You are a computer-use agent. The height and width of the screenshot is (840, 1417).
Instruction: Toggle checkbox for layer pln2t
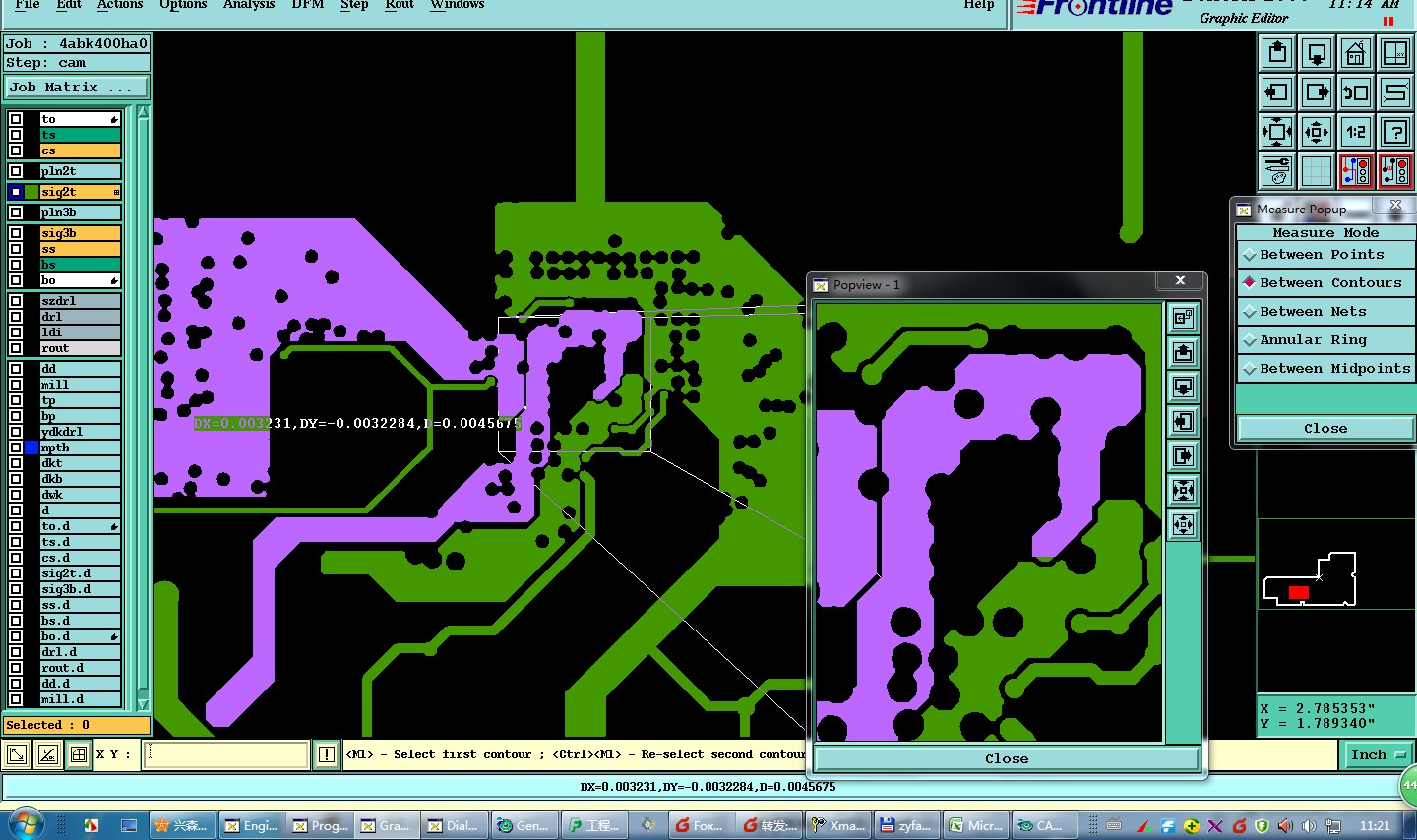[x=16, y=171]
